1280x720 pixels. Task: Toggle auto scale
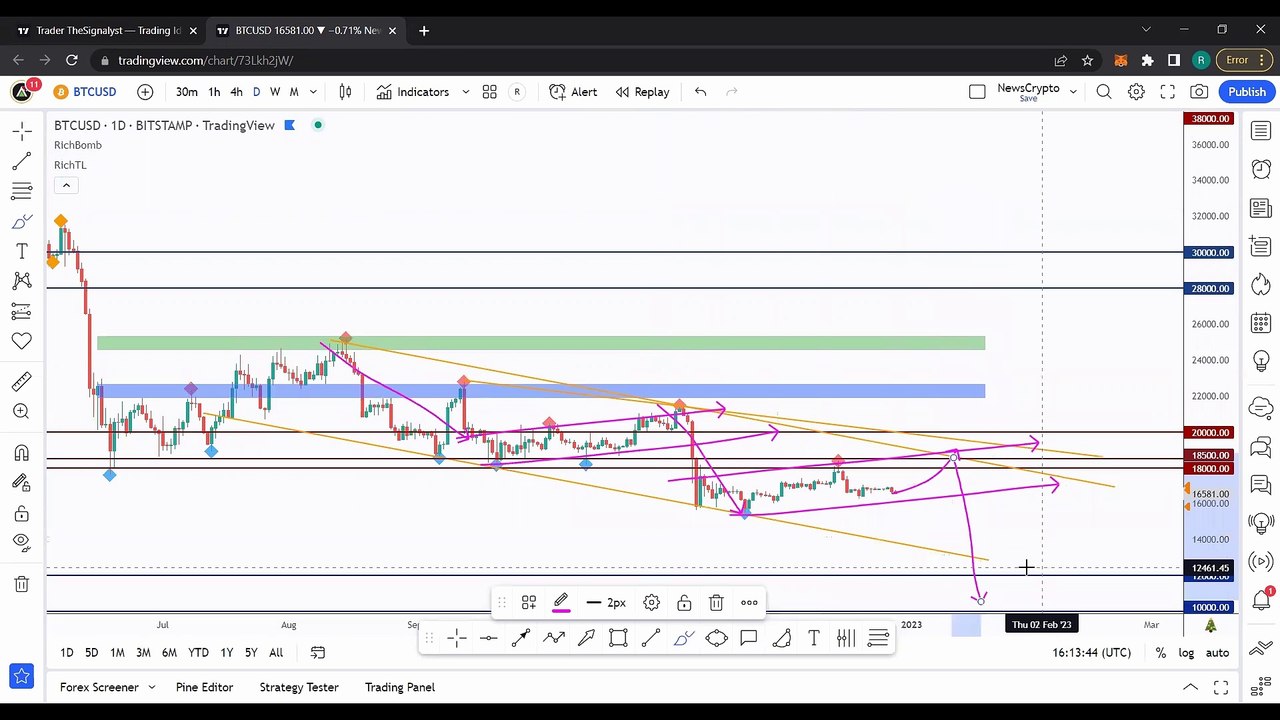click(x=1217, y=653)
